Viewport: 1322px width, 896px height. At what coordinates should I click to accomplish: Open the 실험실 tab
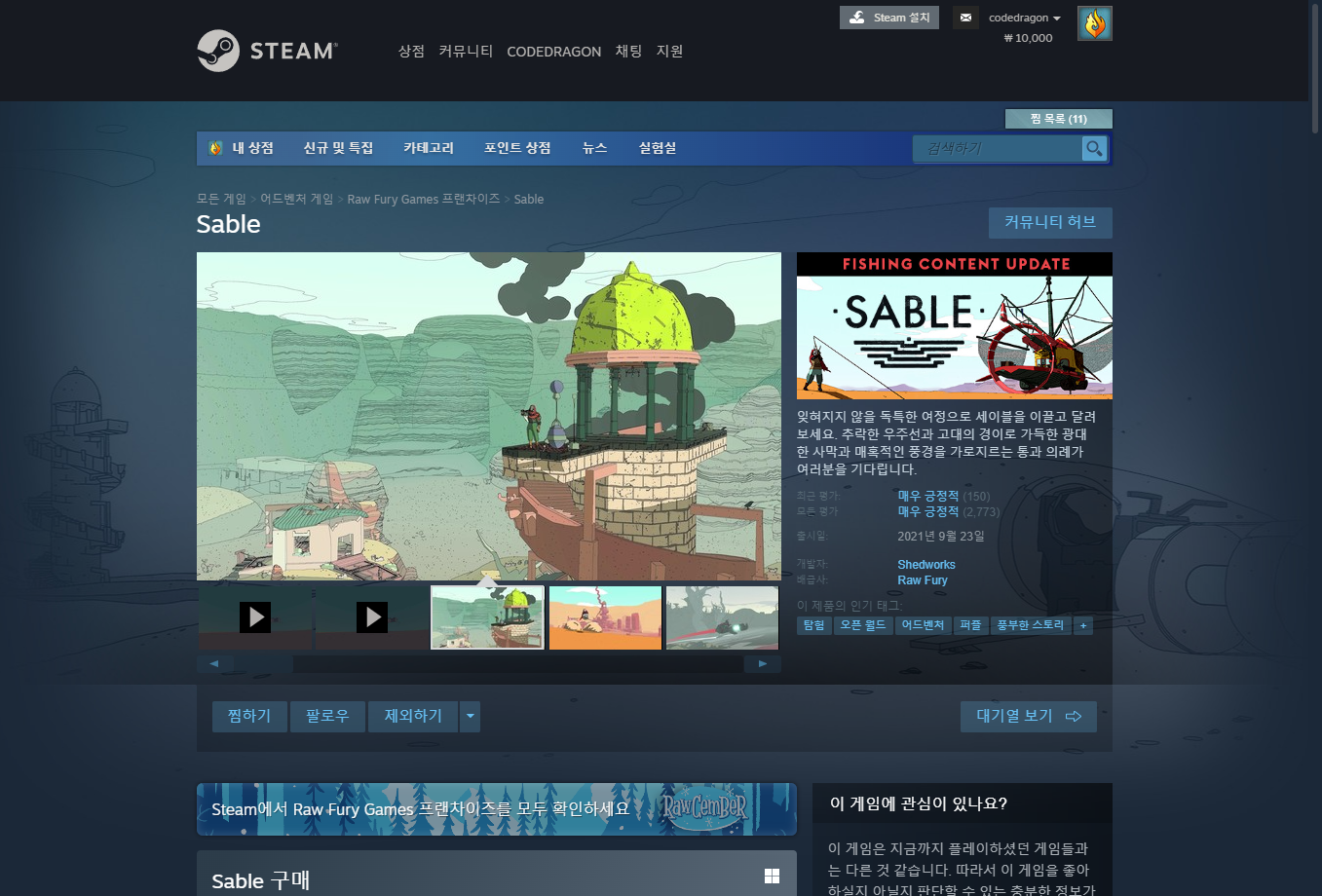[658, 148]
